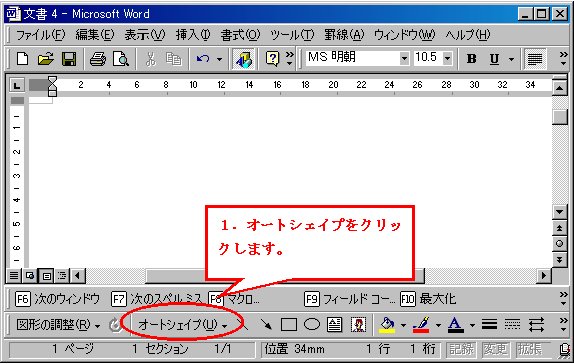Open the 図形の調整 menu
The image size is (574, 364).
tap(58, 324)
